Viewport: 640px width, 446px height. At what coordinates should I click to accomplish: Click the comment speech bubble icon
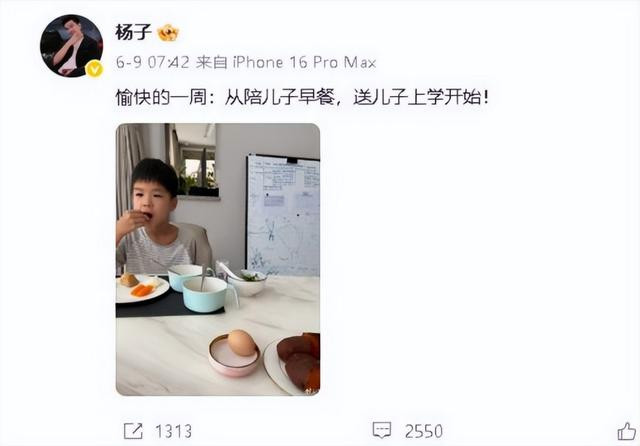pos(382,430)
